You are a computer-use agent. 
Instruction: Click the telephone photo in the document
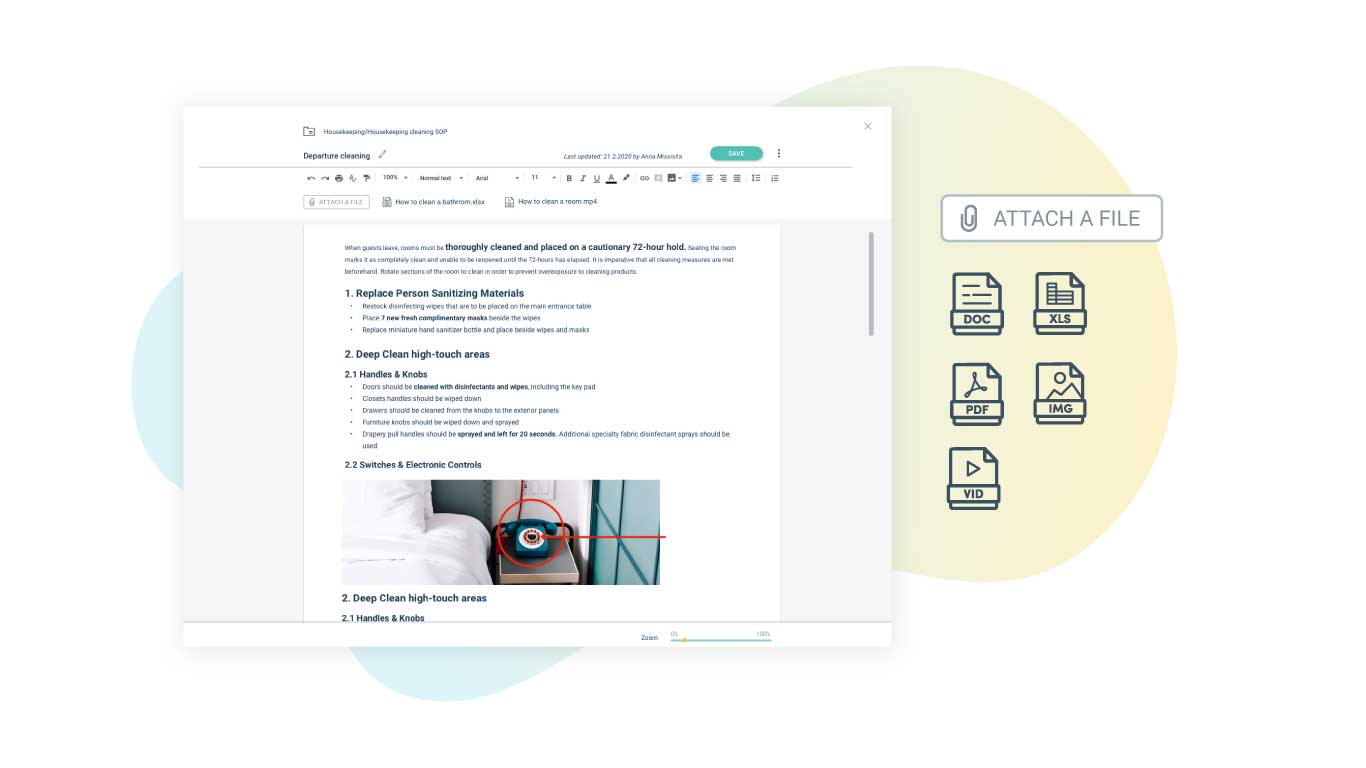(501, 532)
